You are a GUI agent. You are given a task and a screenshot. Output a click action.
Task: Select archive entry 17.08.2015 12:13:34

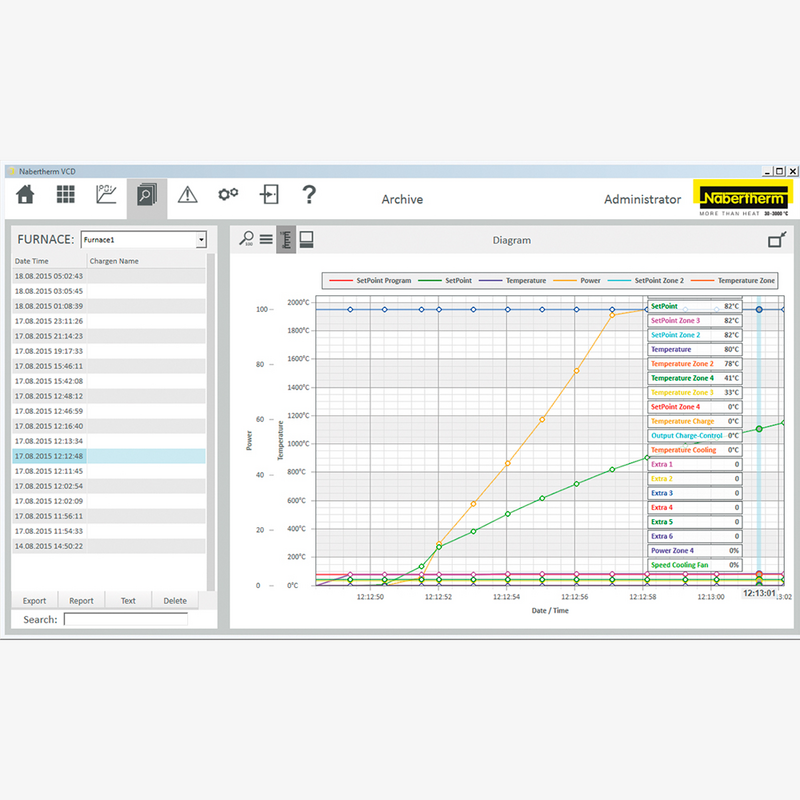[48, 441]
